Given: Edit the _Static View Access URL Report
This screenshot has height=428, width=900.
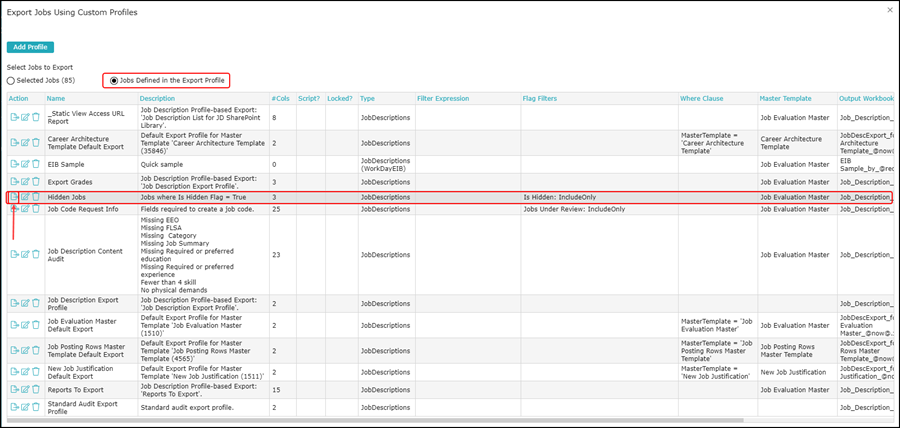Looking at the screenshot, I should click(25, 118).
